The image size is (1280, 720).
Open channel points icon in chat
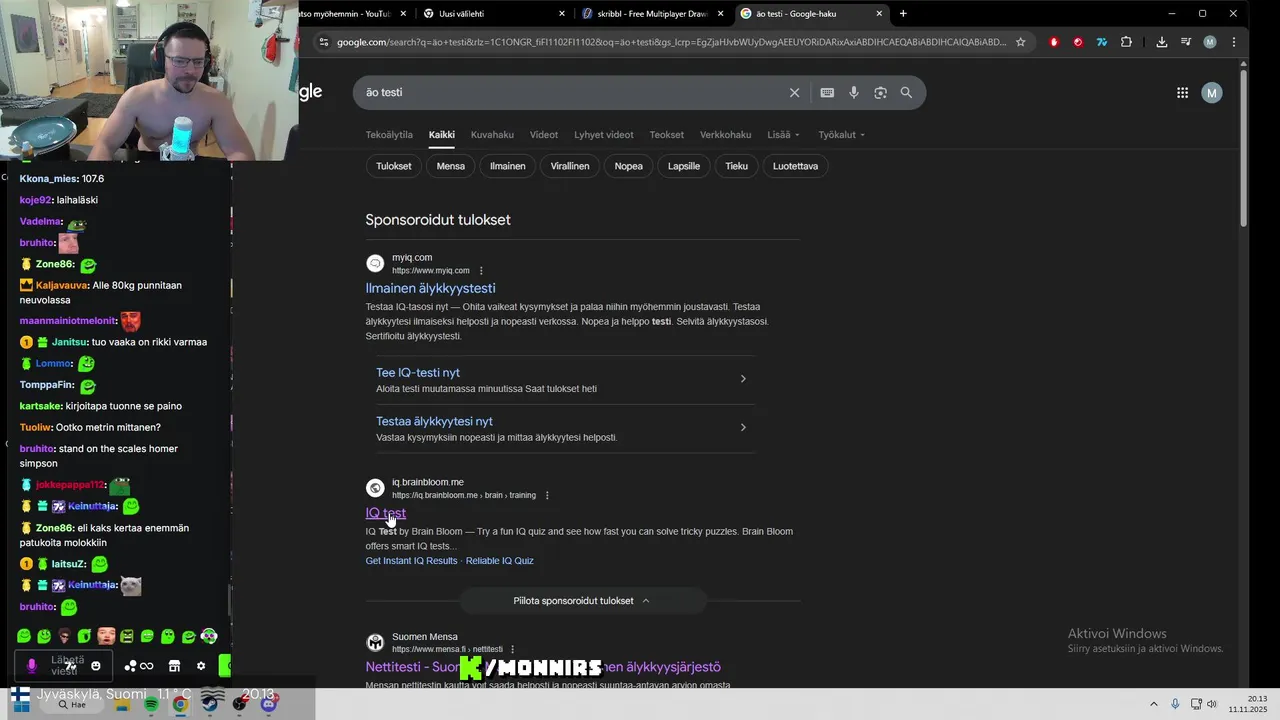139,666
